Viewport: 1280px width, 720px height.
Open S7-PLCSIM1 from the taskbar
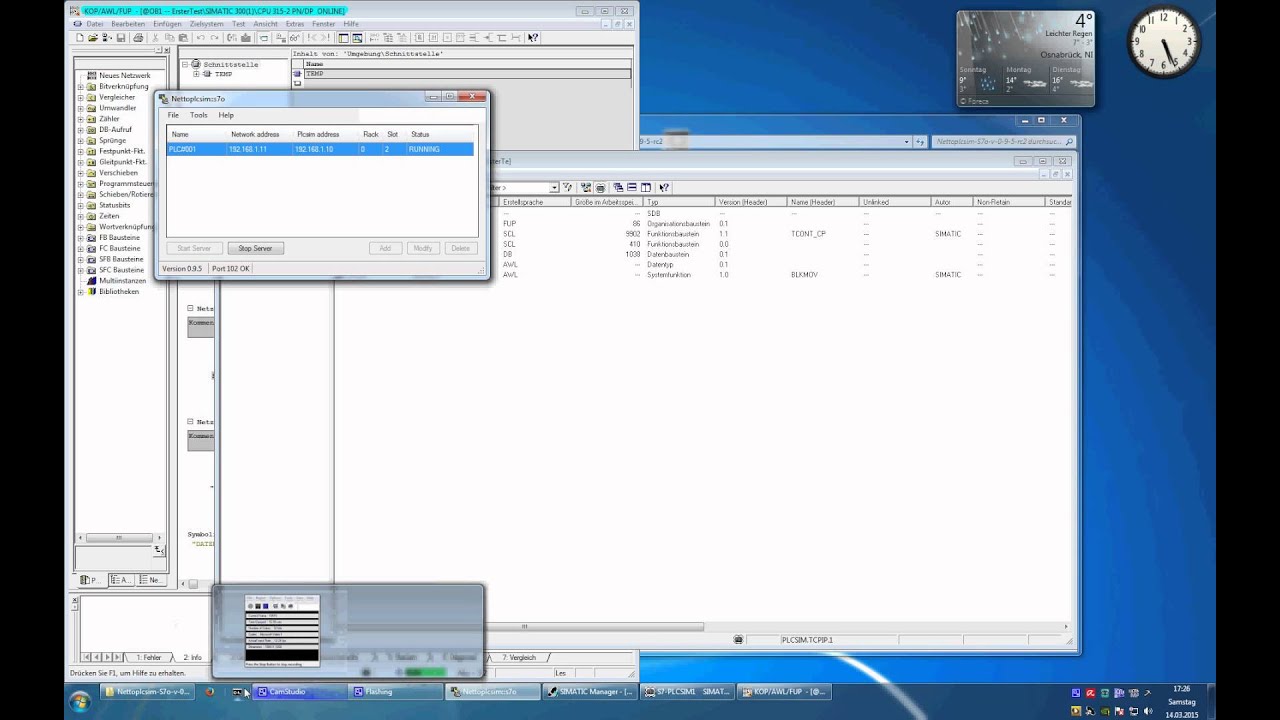(x=685, y=691)
